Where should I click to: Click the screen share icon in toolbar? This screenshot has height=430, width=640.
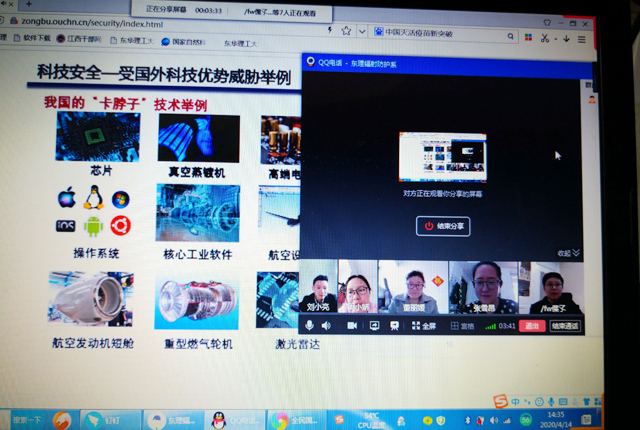click(x=374, y=326)
